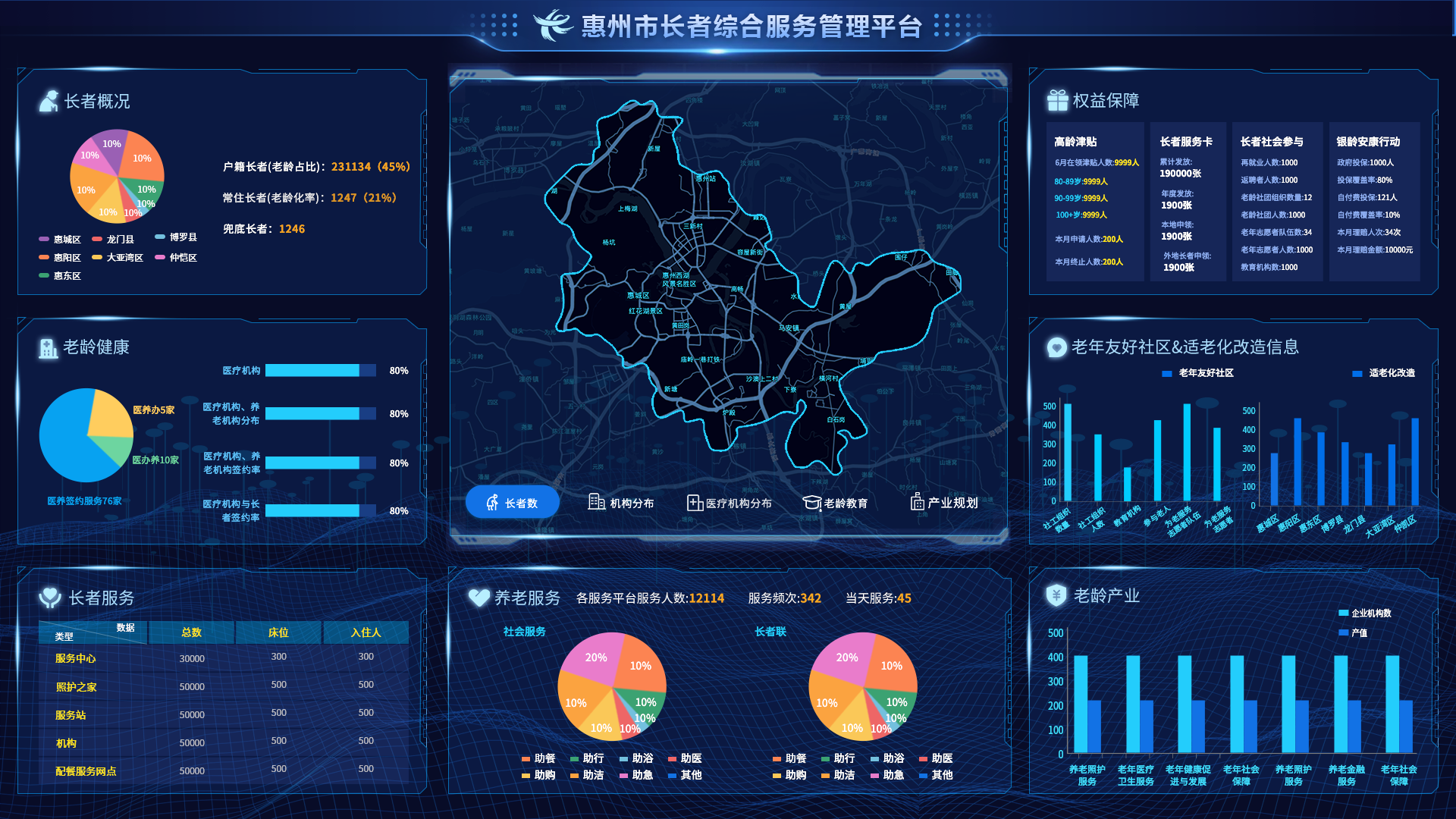The height and width of the screenshot is (819, 1456).
Task: Click the 养老服务 heart icon
Action: click(x=479, y=598)
